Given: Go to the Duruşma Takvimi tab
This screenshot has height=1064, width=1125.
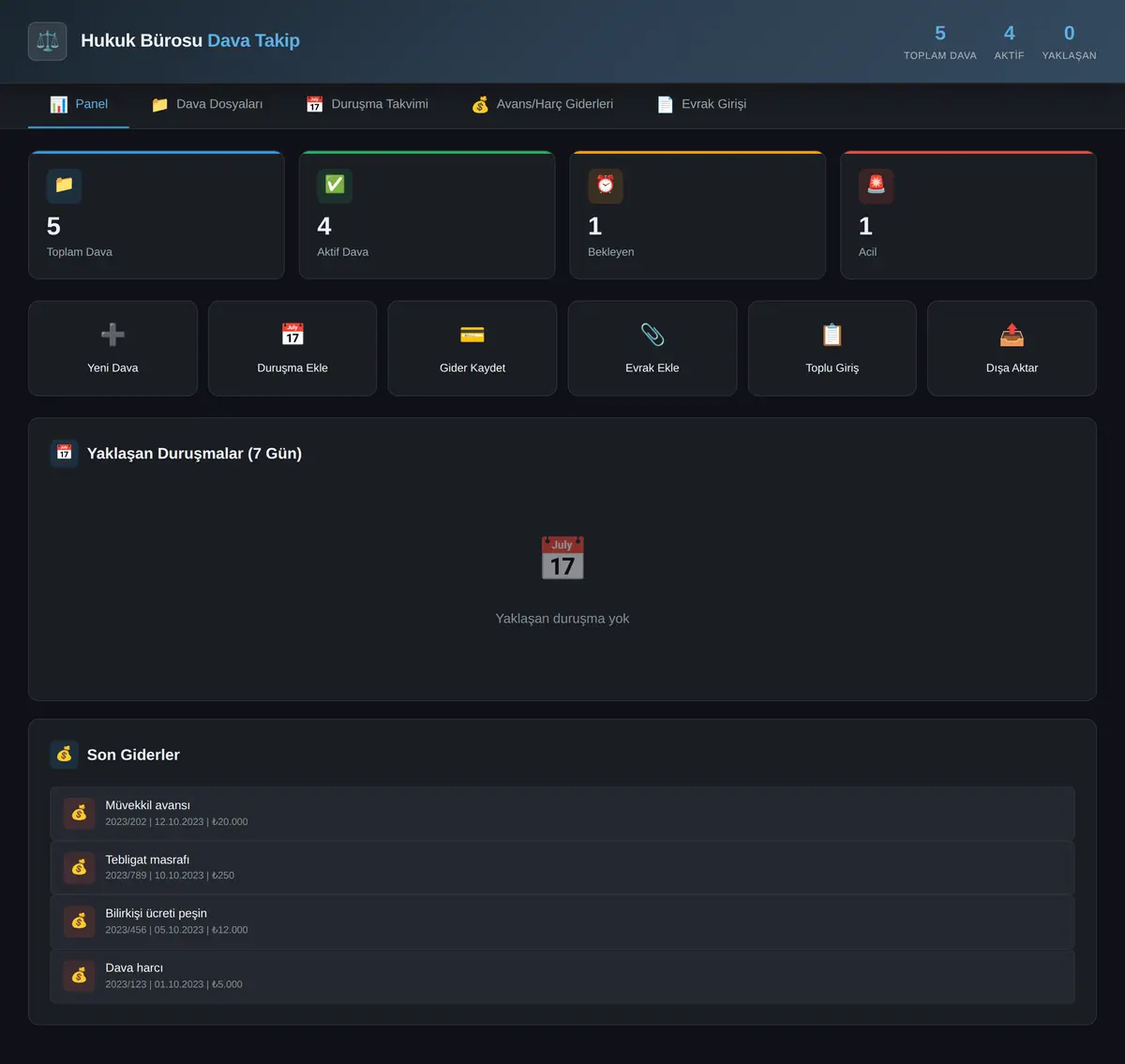Looking at the screenshot, I should coord(367,105).
